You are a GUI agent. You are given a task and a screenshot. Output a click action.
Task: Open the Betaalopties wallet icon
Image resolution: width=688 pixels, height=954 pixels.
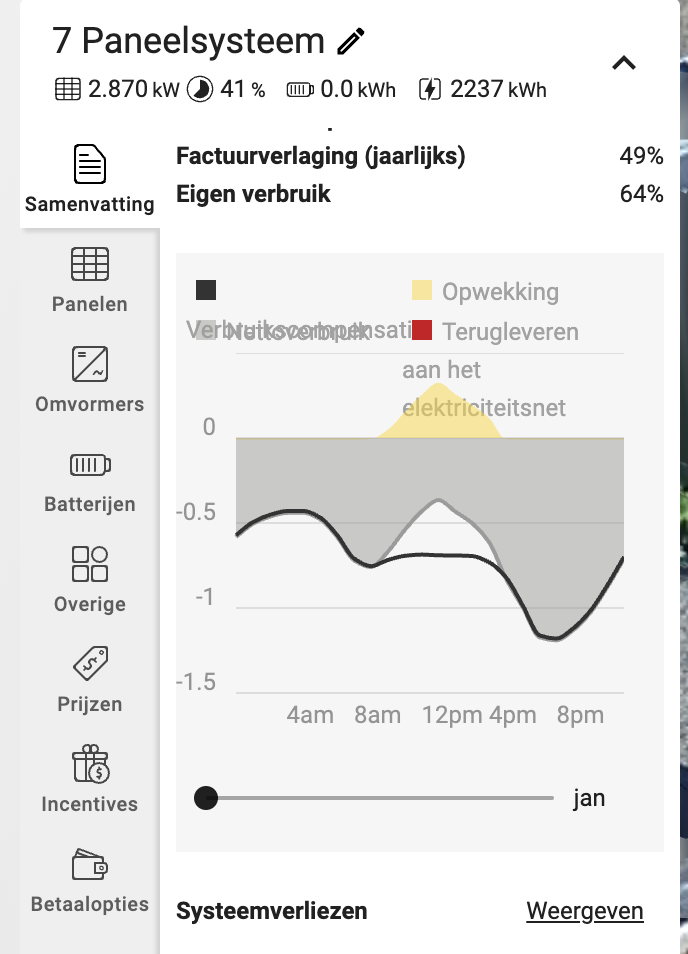click(90, 864)
